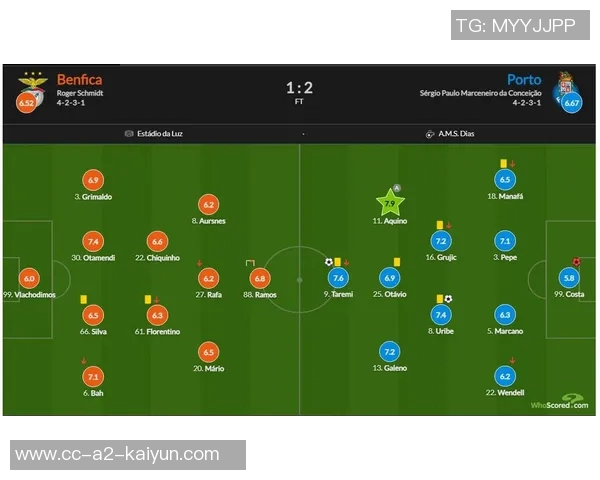
Task: Select goalkeeper Vlachodimos's rating circle
Action: (28, 279)
